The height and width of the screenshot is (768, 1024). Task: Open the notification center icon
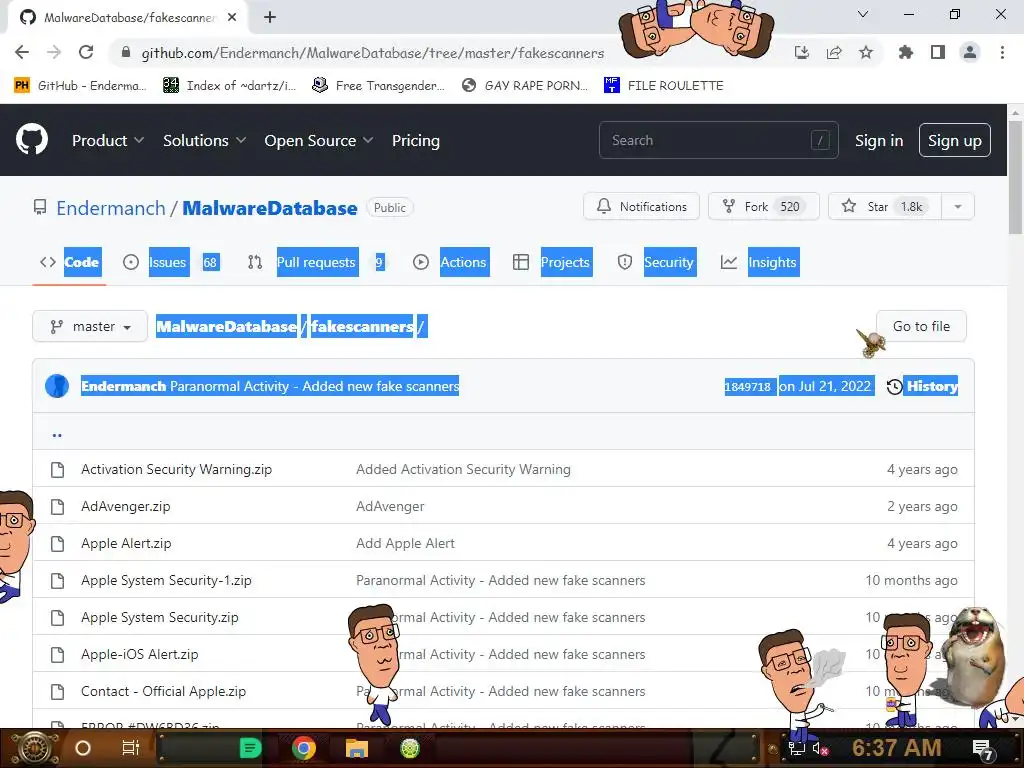[983, 749]
